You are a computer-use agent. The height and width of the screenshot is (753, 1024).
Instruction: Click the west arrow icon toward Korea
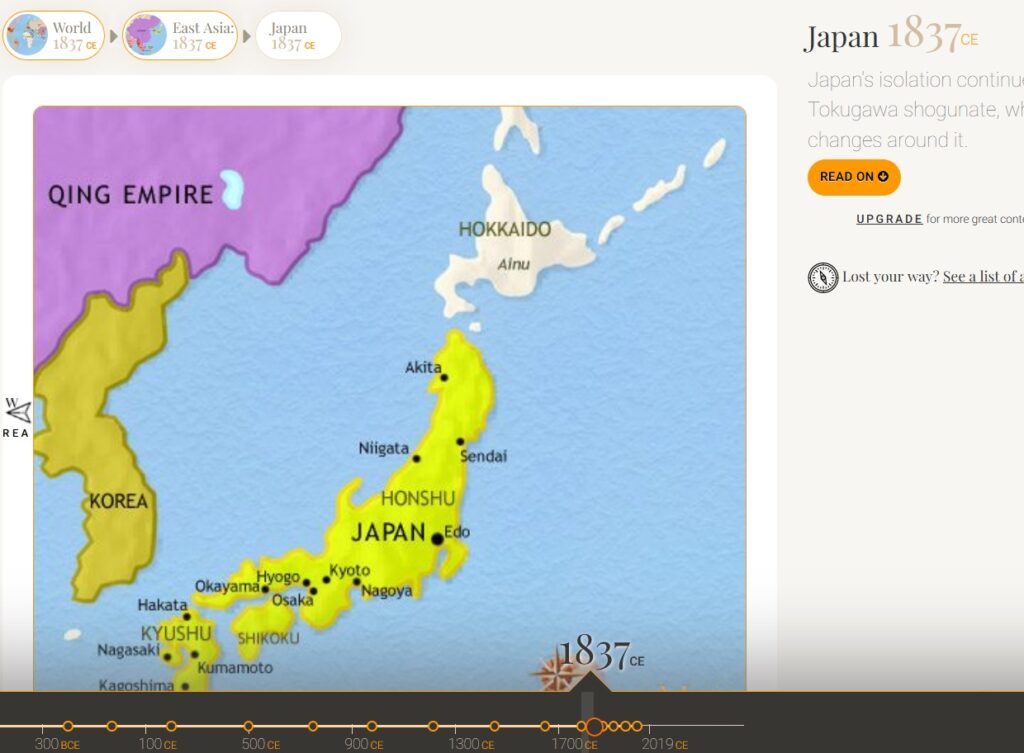18,411
